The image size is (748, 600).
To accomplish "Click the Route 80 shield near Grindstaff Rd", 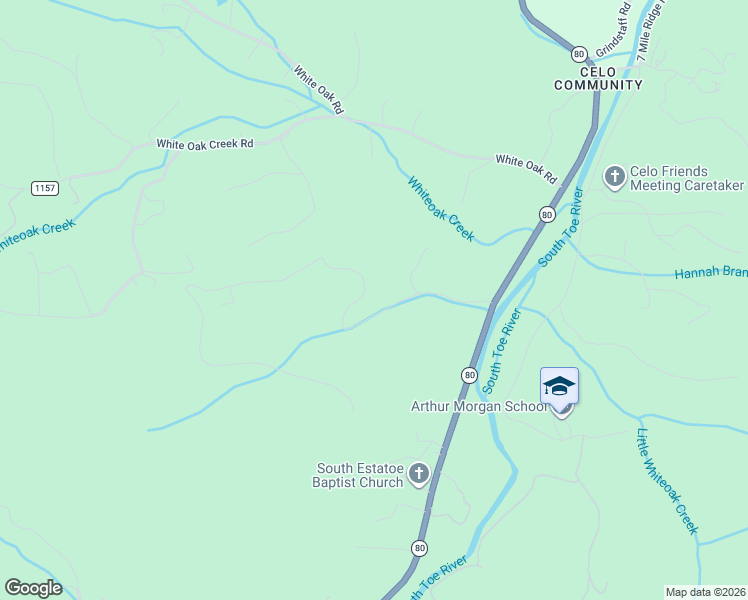I will click(579, 54).
